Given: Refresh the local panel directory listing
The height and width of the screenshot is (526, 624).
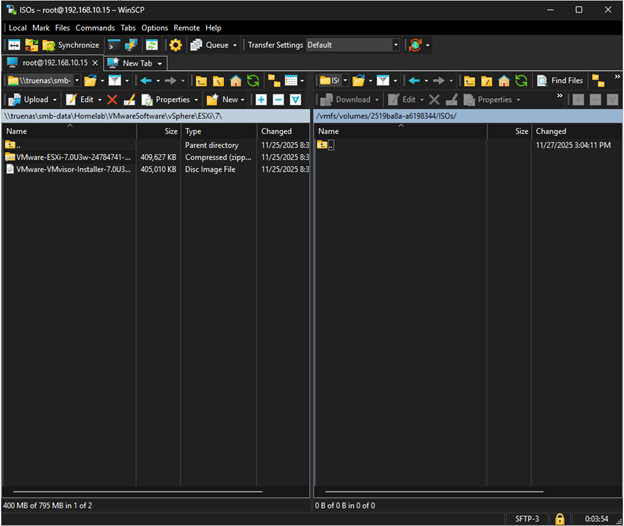Looking at the screenshot, I should point(253,81).
